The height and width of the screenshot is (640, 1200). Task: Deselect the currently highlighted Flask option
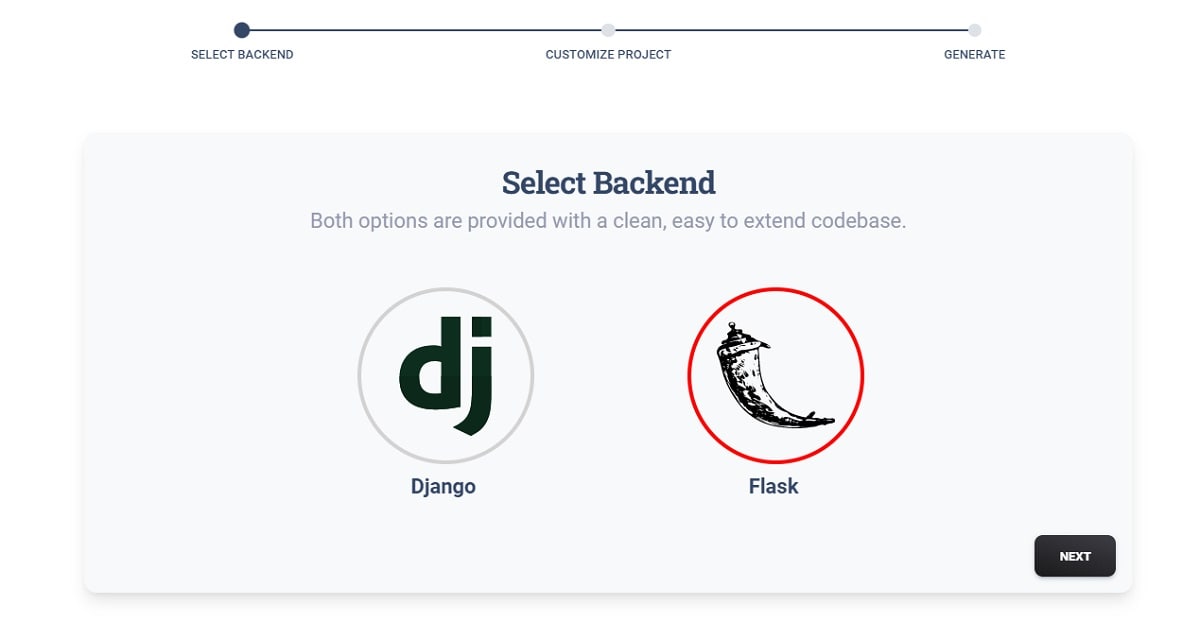pyautogui.click(x=775, y=377)
